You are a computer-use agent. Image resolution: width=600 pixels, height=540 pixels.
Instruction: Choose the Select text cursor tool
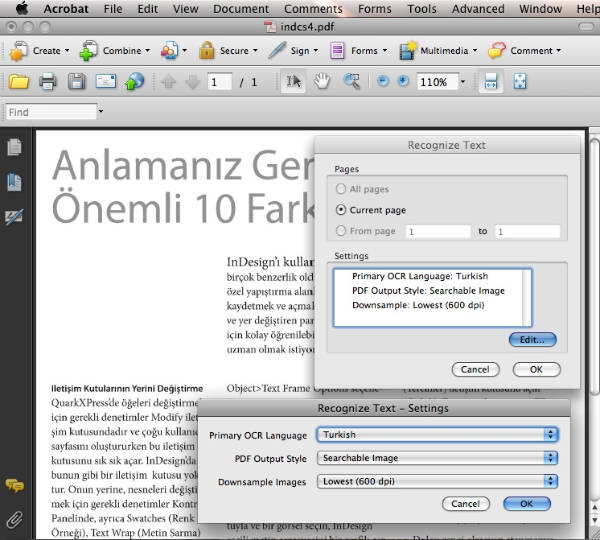[x=293, y=81]
